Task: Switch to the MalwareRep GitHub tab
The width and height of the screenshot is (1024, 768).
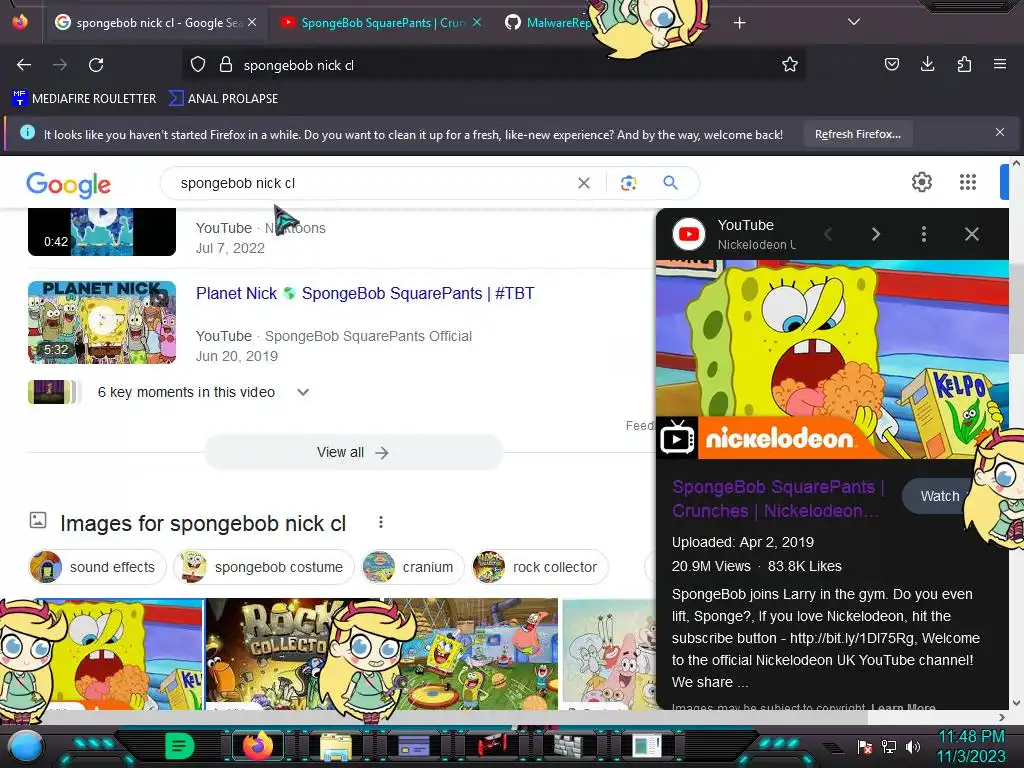Action: tap(549, 23)
